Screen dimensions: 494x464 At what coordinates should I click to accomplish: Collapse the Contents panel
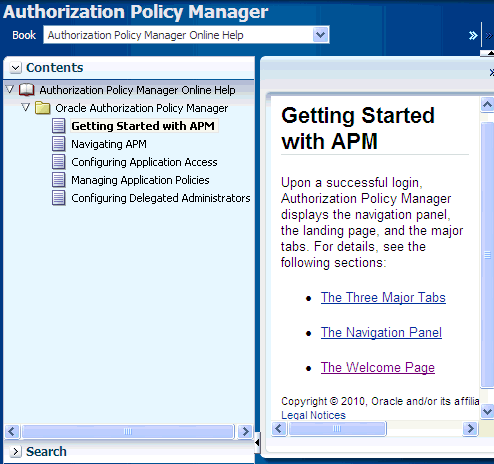15,68
